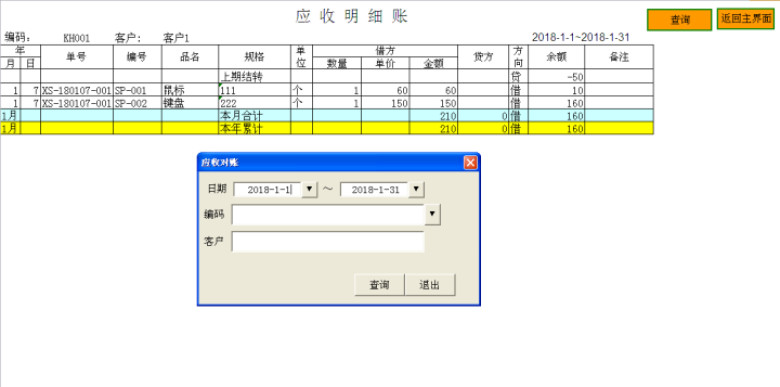
Task: Click the 金额 cell 210 in 本月合计 row
Action: point(433,116)
